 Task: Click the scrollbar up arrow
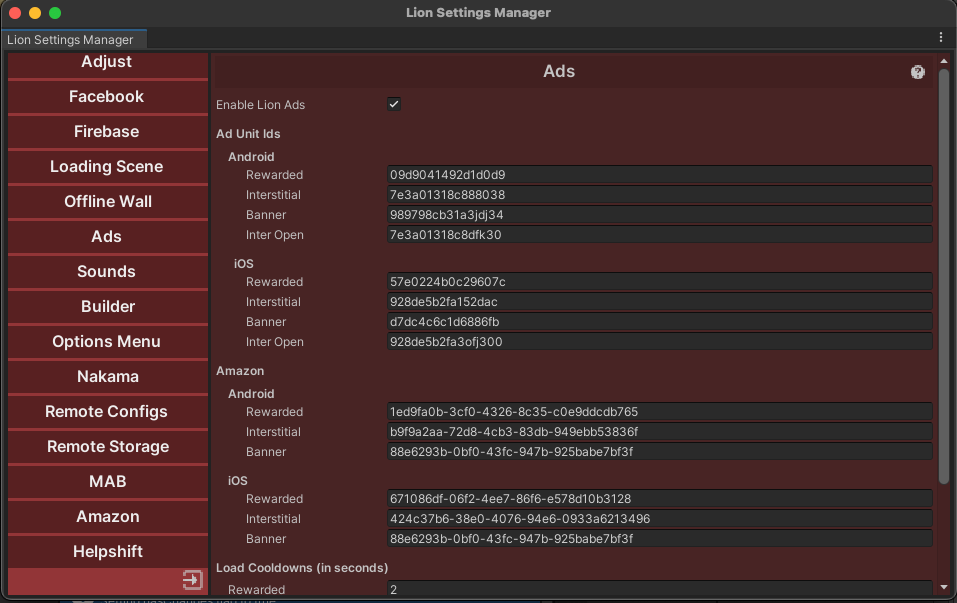(x=944, y=61)
